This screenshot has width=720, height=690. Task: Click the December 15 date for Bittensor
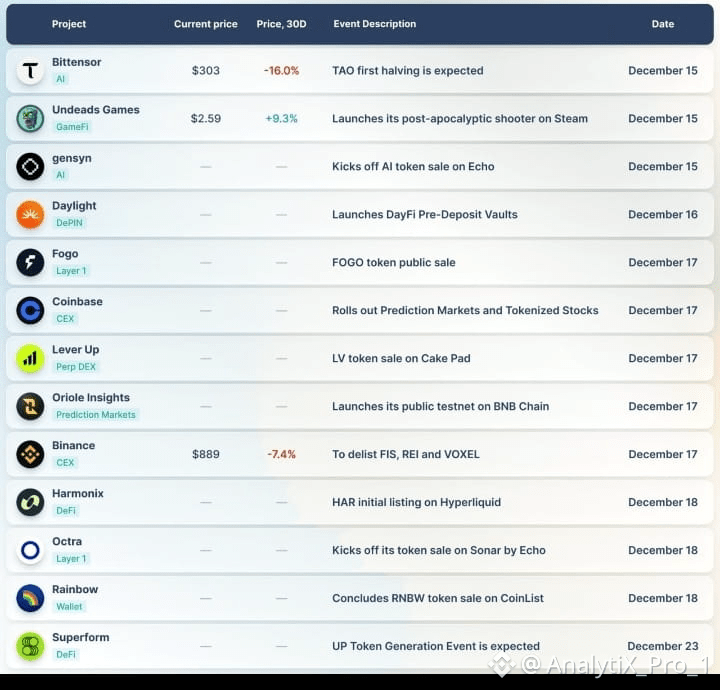pos(663,71)
